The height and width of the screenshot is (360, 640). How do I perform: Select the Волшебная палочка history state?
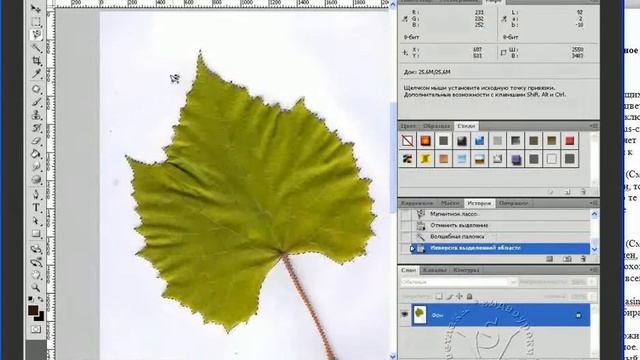(500, 237)
